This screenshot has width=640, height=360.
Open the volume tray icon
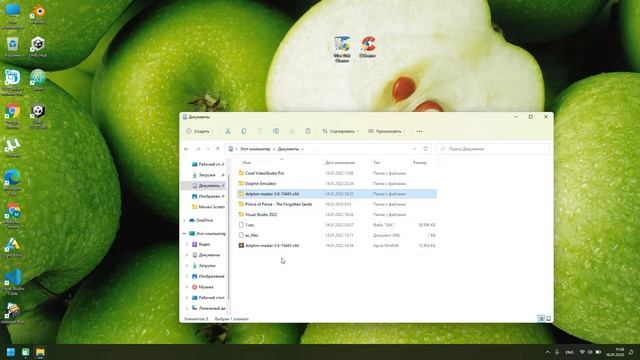[x=590, y=352]
